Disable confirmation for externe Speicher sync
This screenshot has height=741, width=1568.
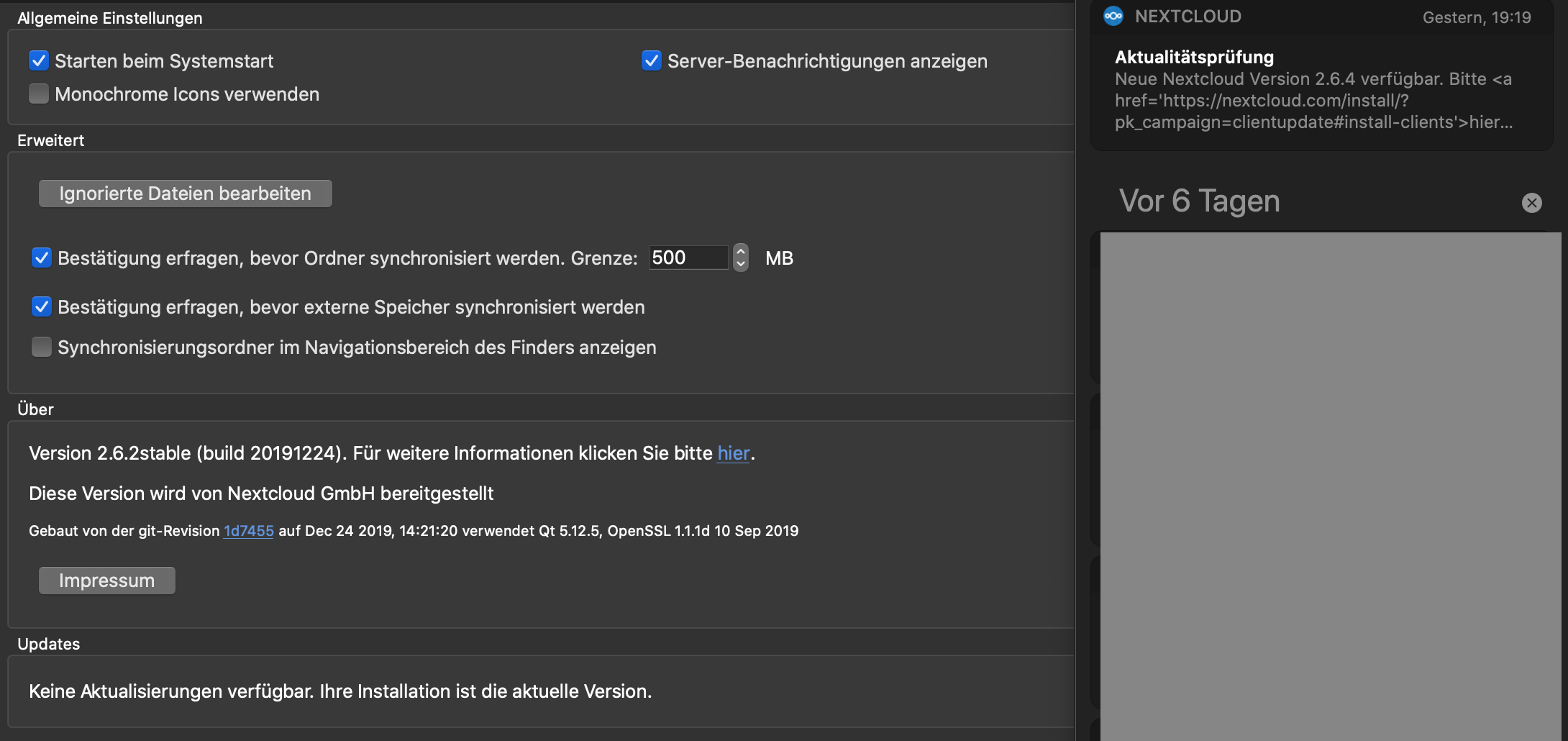pos(42,306)
